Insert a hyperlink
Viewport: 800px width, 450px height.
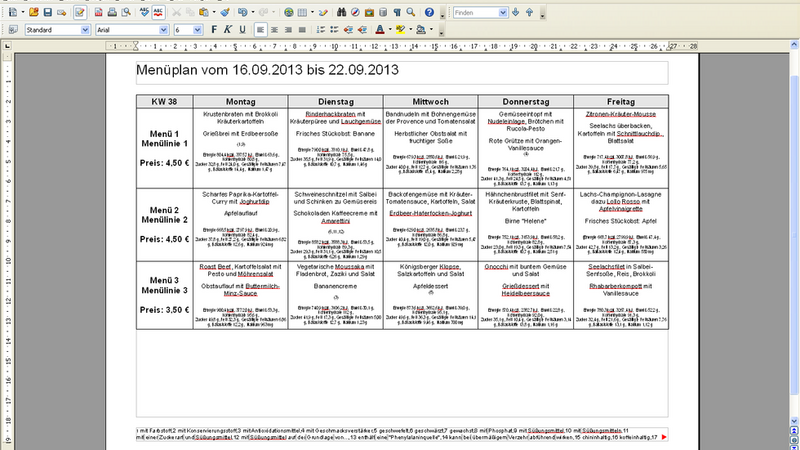pos(289,12)
